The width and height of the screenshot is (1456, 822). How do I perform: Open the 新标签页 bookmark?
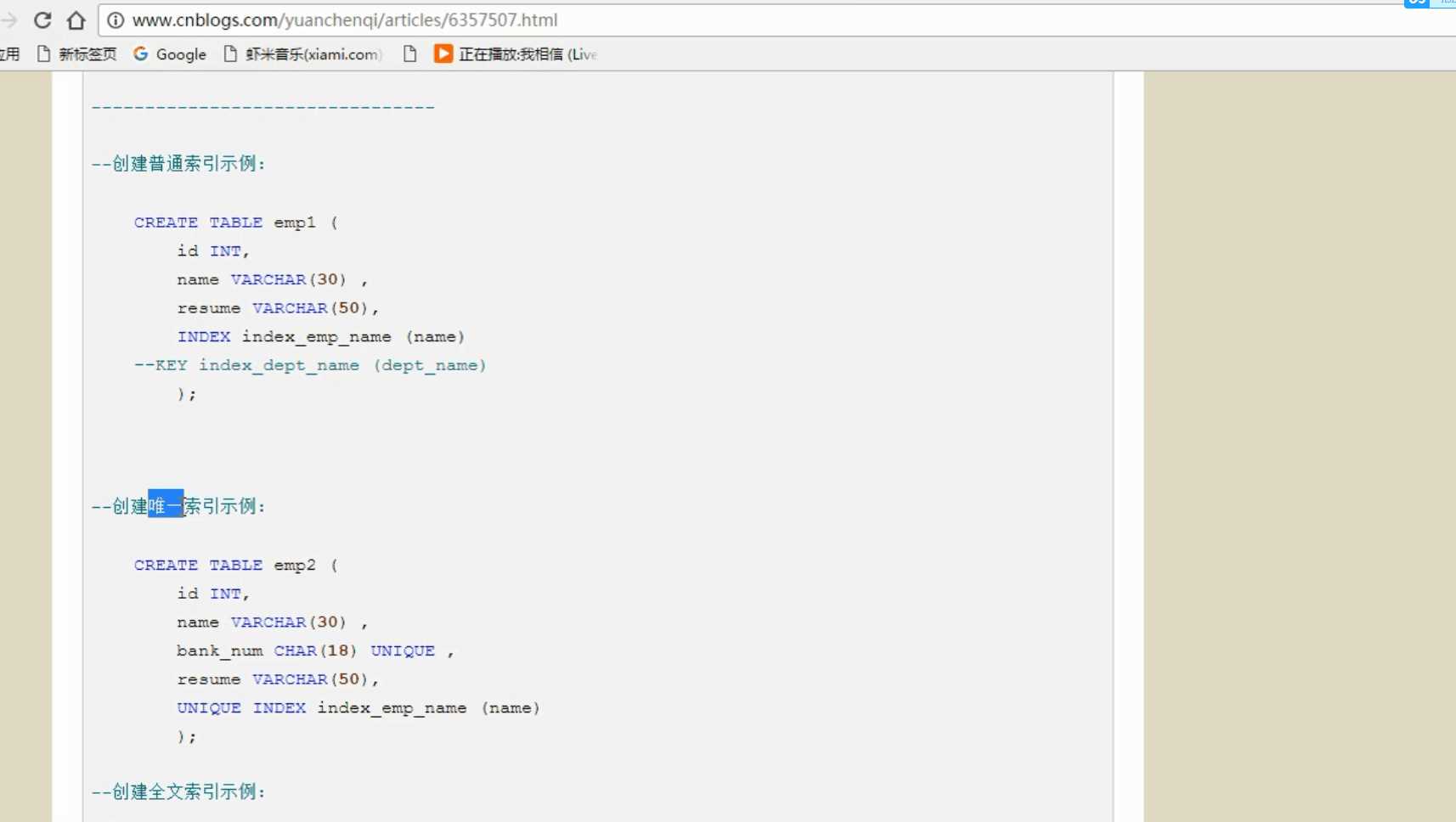point(77,54)
